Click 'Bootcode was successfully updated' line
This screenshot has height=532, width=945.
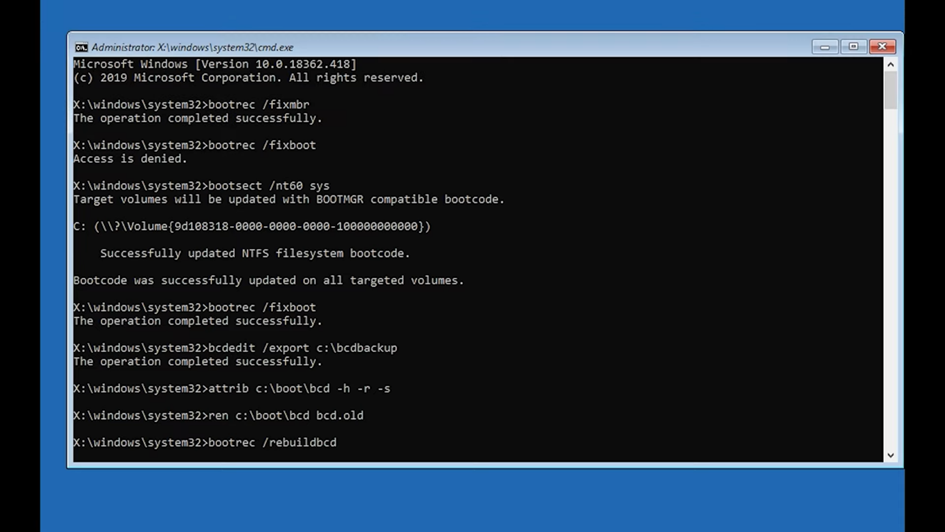click(x=269, y=280)
